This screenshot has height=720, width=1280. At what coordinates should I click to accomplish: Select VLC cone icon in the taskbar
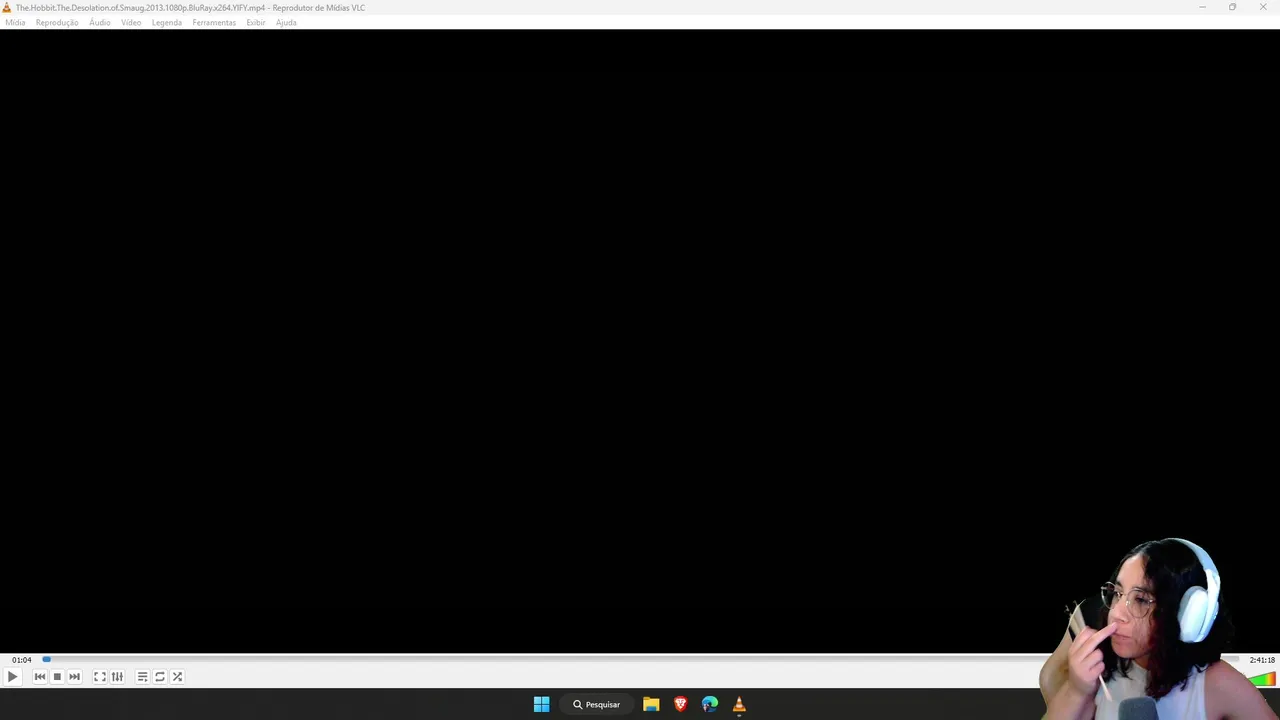pos(739,704)
